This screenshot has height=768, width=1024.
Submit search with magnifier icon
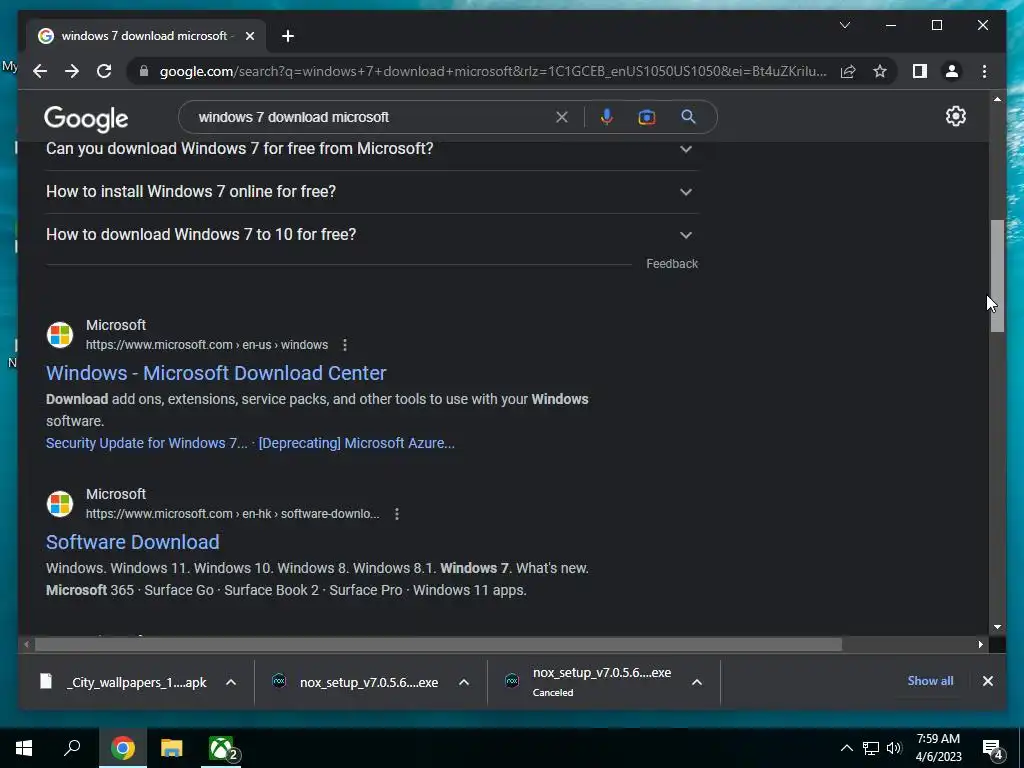(x=688, y=117)
